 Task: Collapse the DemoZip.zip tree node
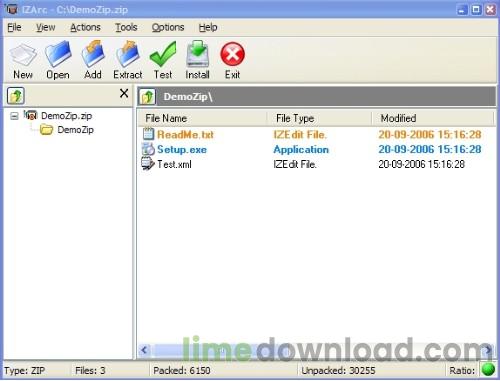click(x=14, y=116)
